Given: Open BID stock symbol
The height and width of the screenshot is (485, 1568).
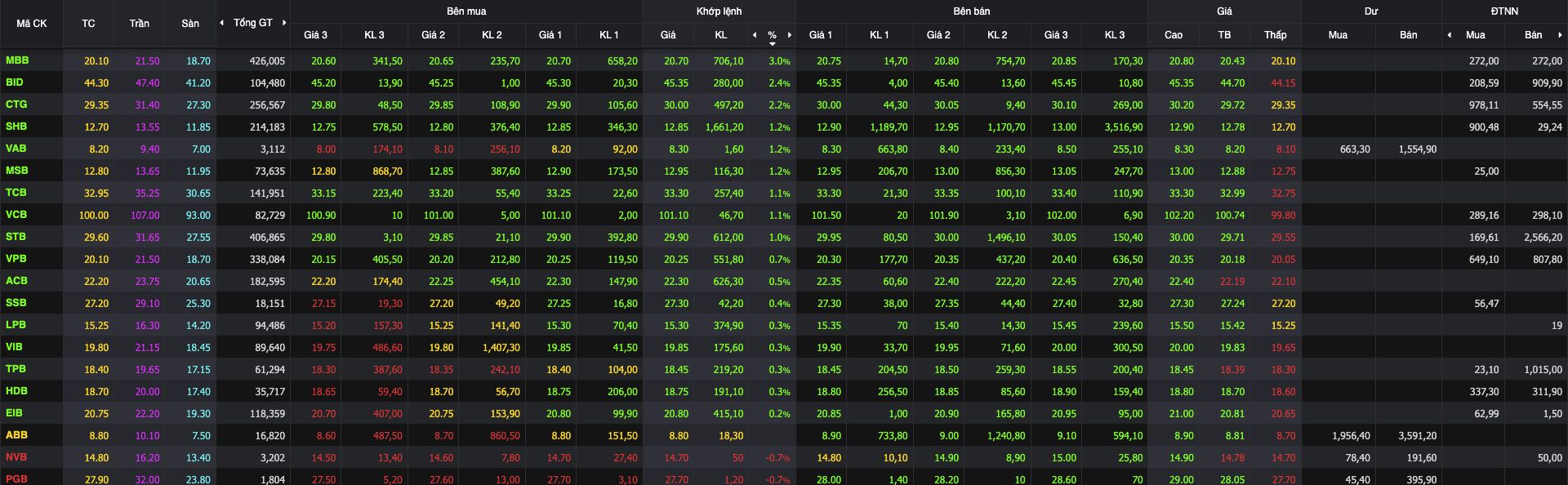Looking at the screenshot, I should tap(15, 82).
